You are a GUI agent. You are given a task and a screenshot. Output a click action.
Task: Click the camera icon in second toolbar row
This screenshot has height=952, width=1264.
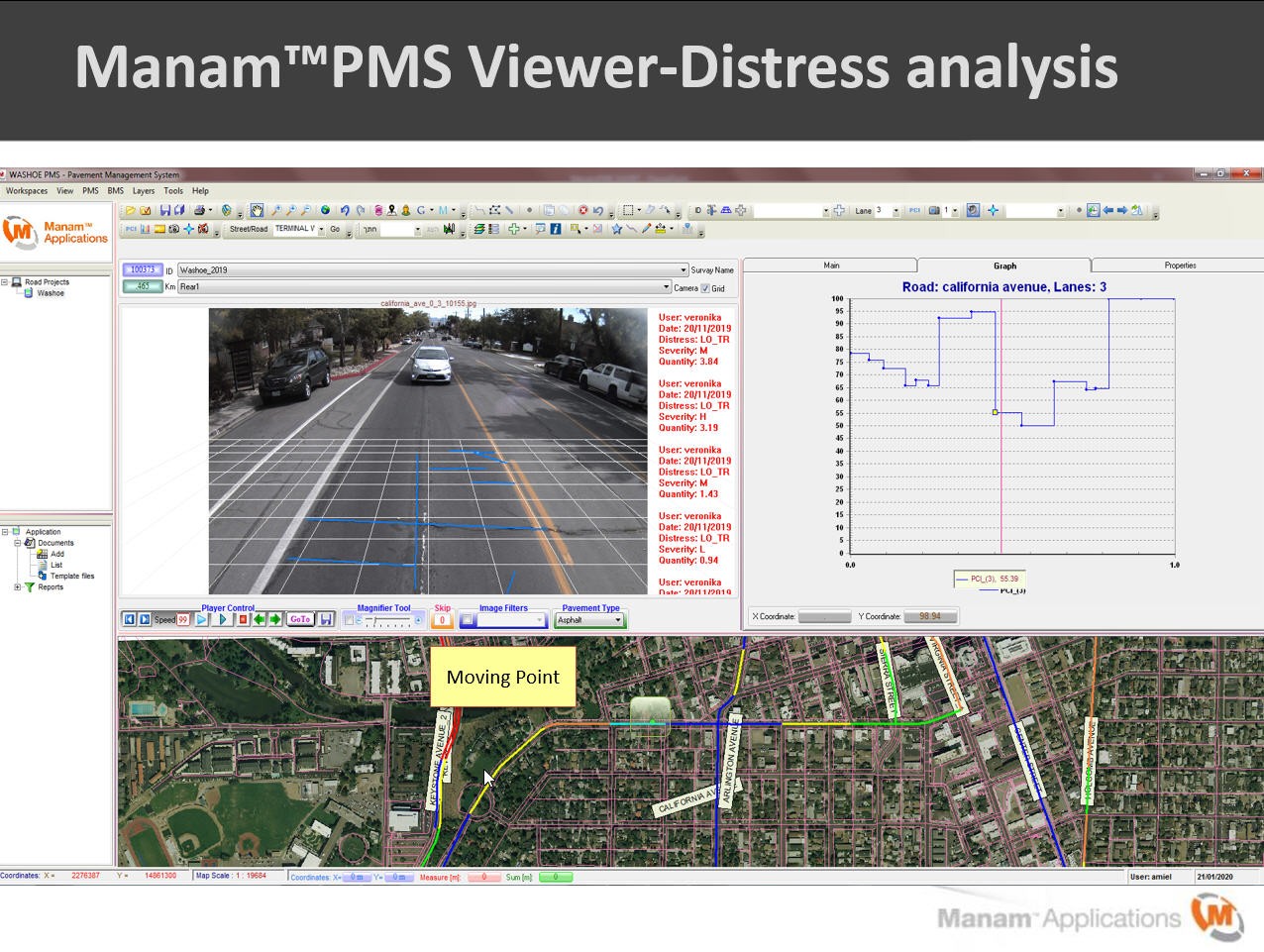[174, 230]
